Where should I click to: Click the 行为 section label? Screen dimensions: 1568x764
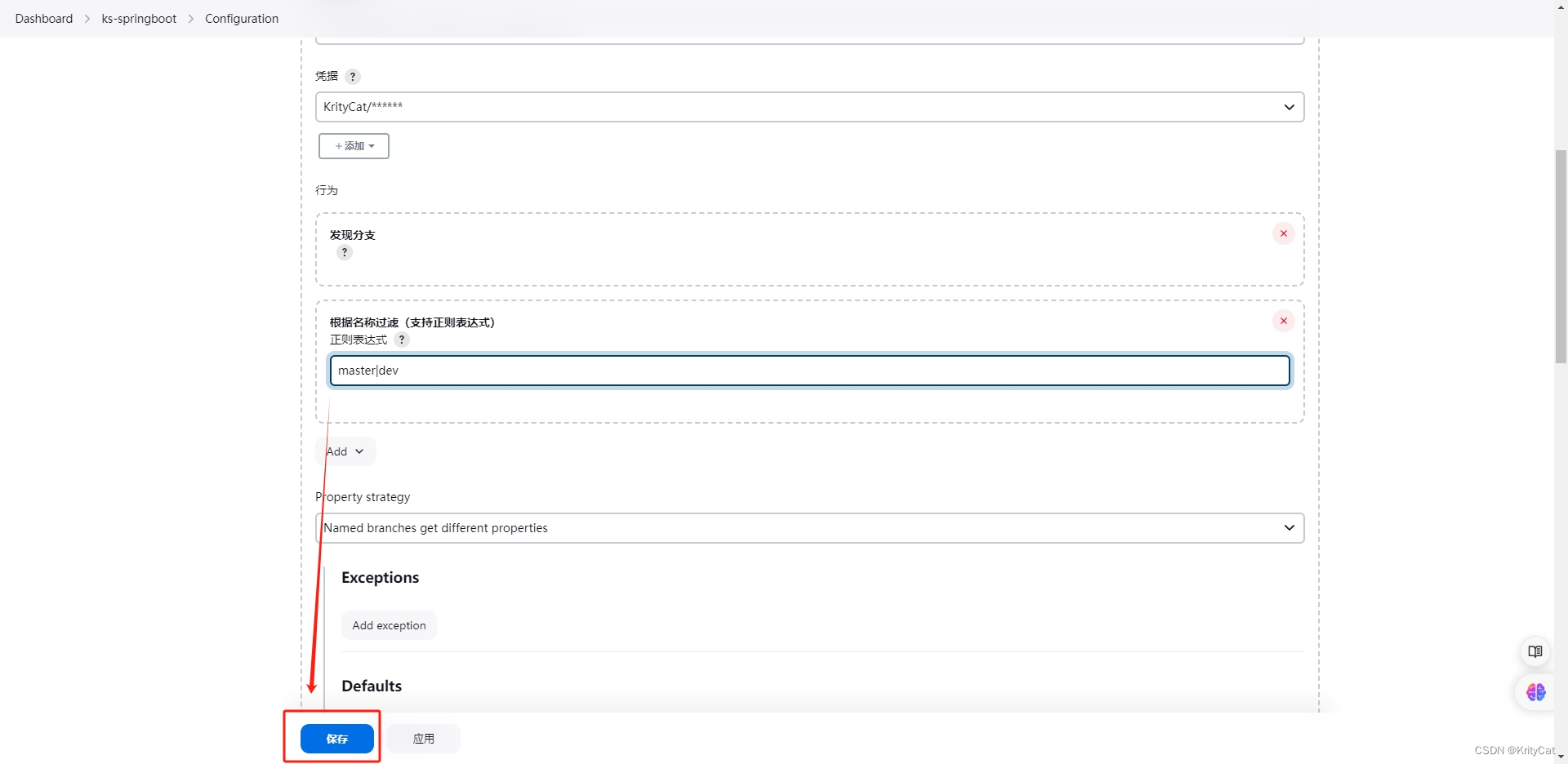pos(327,190)
